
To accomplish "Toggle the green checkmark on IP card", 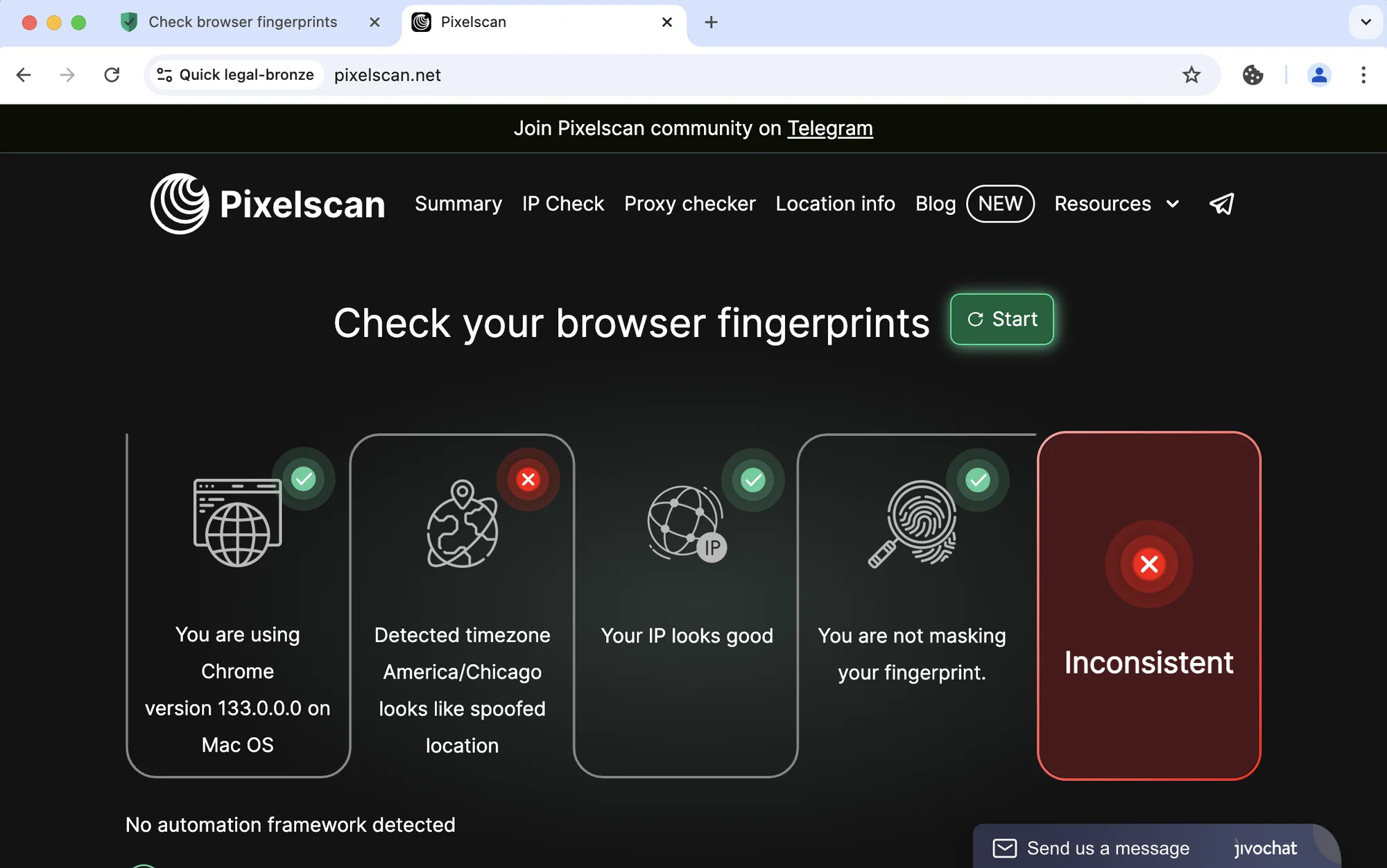I will tap(754, 479).
